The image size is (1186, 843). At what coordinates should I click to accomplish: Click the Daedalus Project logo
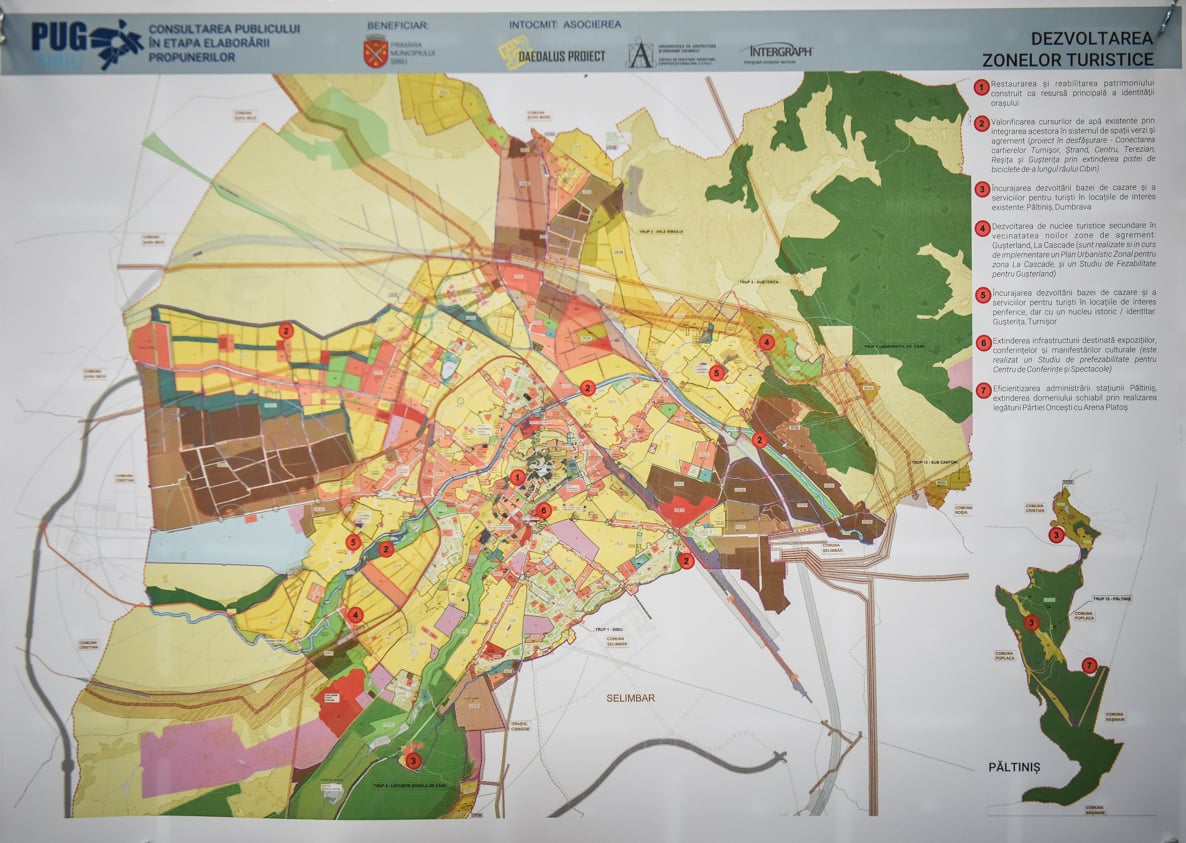(x=551, y=54)
